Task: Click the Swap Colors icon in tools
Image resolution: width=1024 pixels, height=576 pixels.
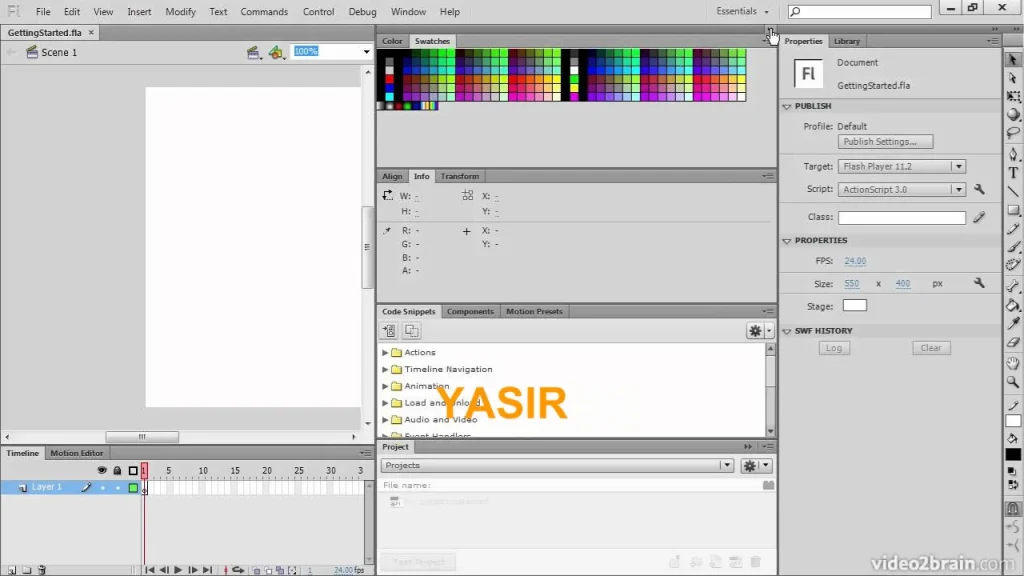Action: 1013,485
